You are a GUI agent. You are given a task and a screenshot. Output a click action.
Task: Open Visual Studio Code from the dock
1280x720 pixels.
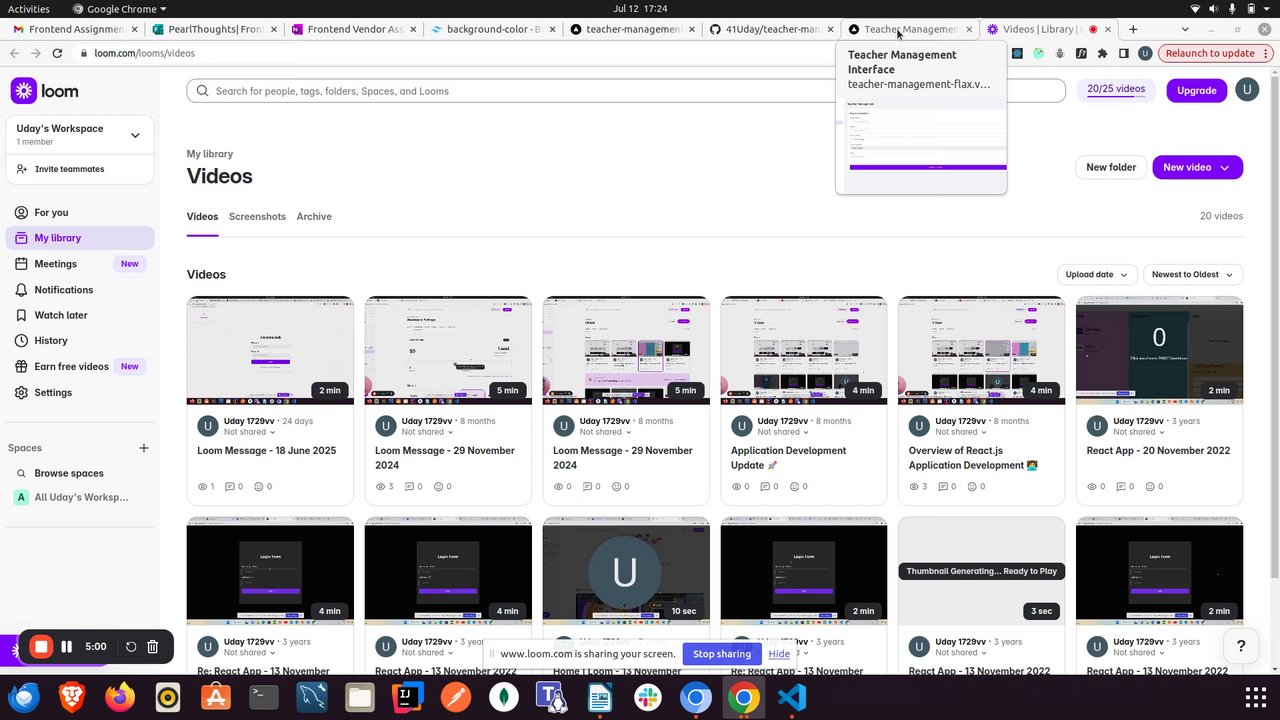[x=791, y=697]
